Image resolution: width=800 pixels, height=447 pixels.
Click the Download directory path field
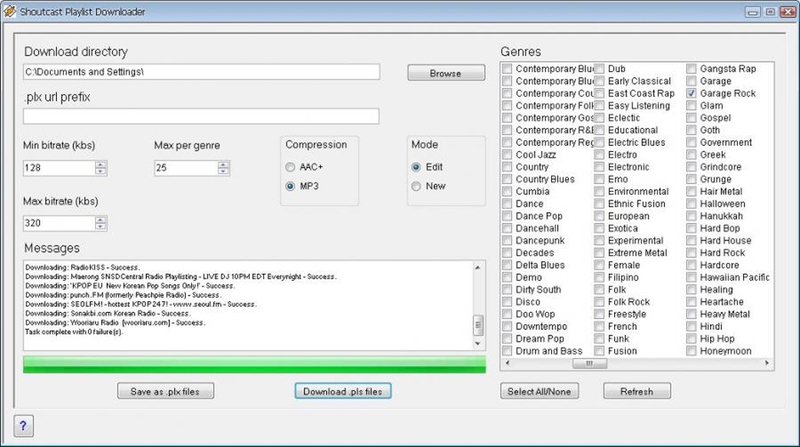pos(202,72)
